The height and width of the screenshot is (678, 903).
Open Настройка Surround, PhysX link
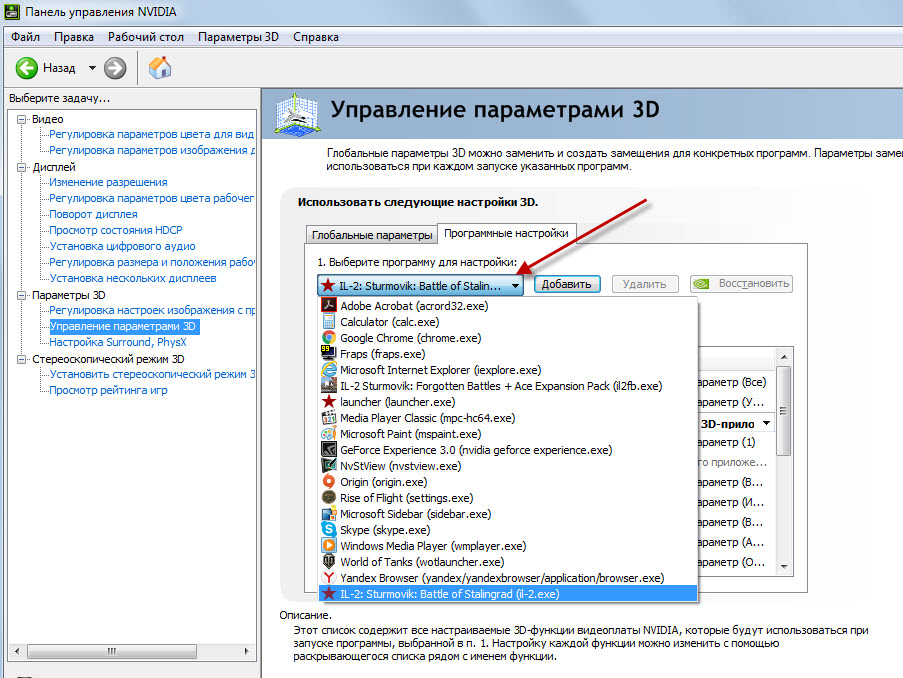[x=118, y=342]
